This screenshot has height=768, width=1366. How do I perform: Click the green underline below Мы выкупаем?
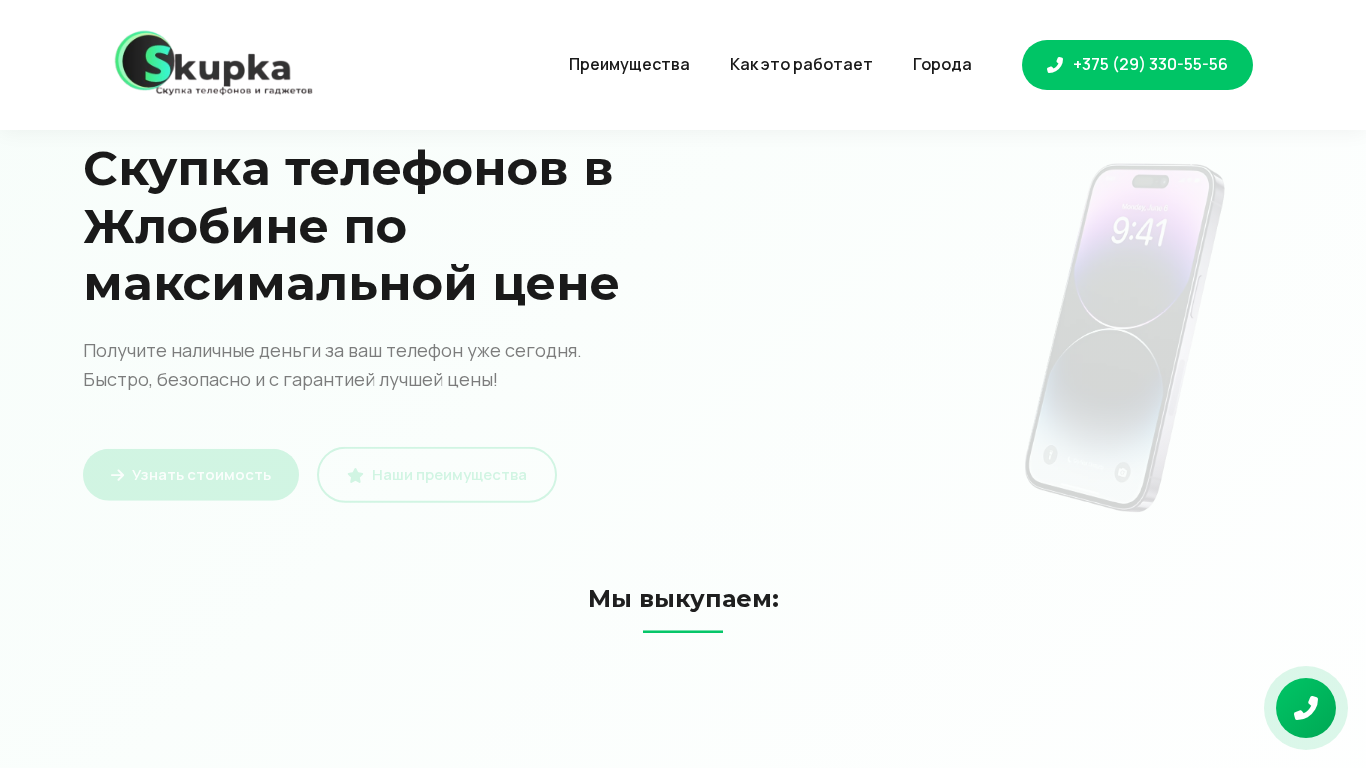pos(683,632)
